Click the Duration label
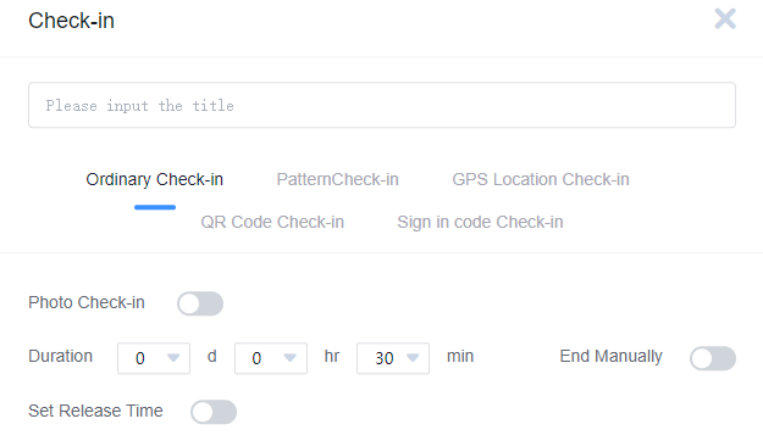The width and height of the screenshot is (763, 442). 60,356
